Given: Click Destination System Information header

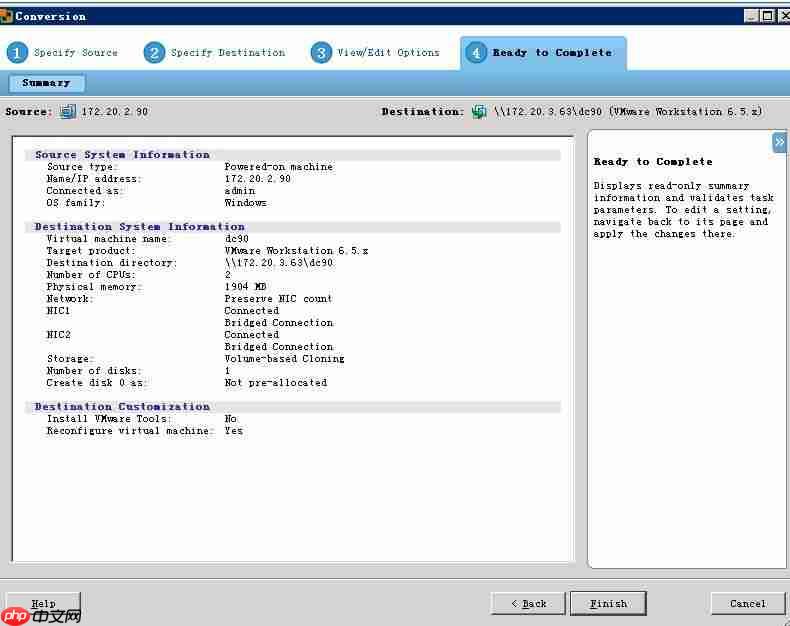Looking at the screenshot, I should 140,227.
